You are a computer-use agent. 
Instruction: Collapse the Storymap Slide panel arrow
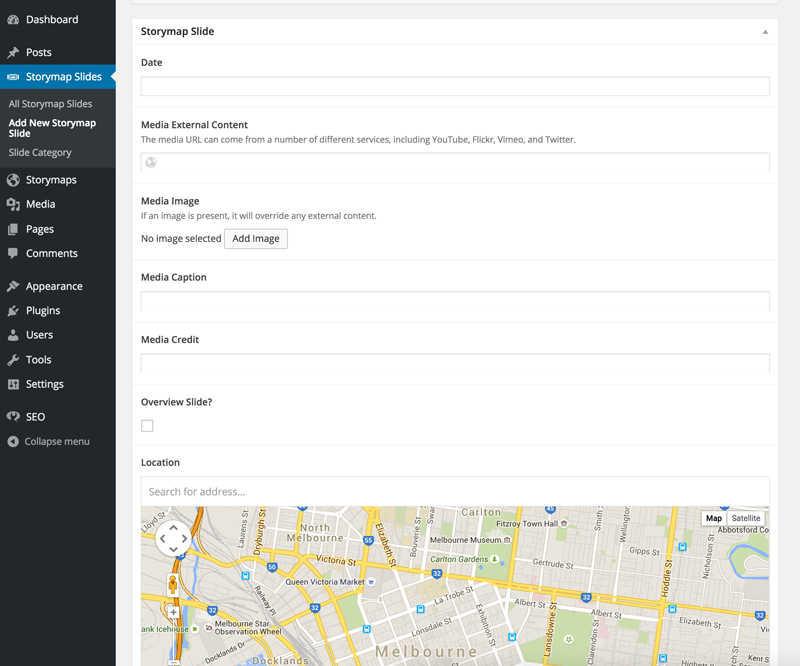[765, 32]
